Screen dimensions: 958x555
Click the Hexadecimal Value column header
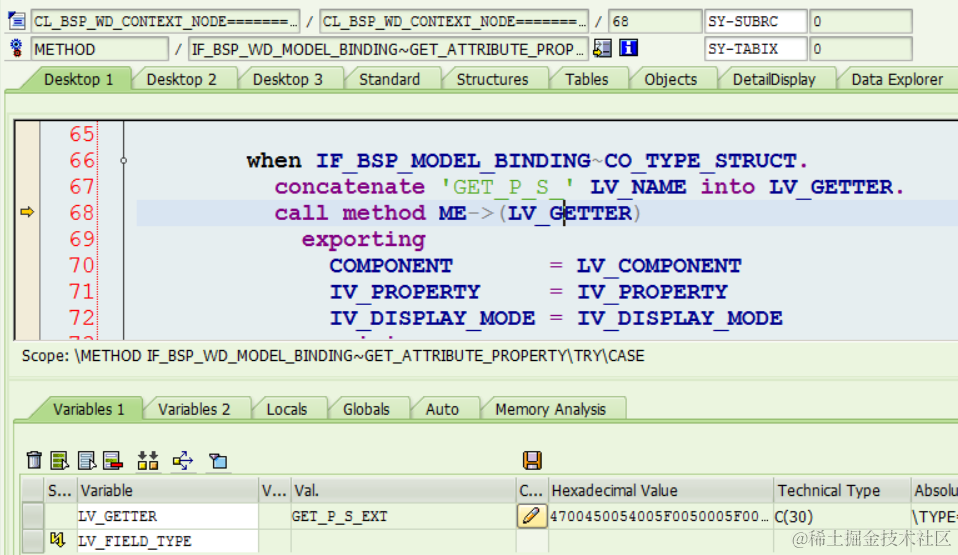coord(660,490)
